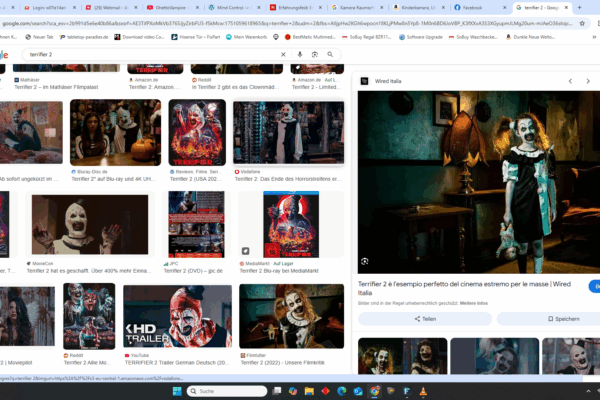The image size is (600, 400).
Task: Open the F app on the taskbar
Action: 407,391
